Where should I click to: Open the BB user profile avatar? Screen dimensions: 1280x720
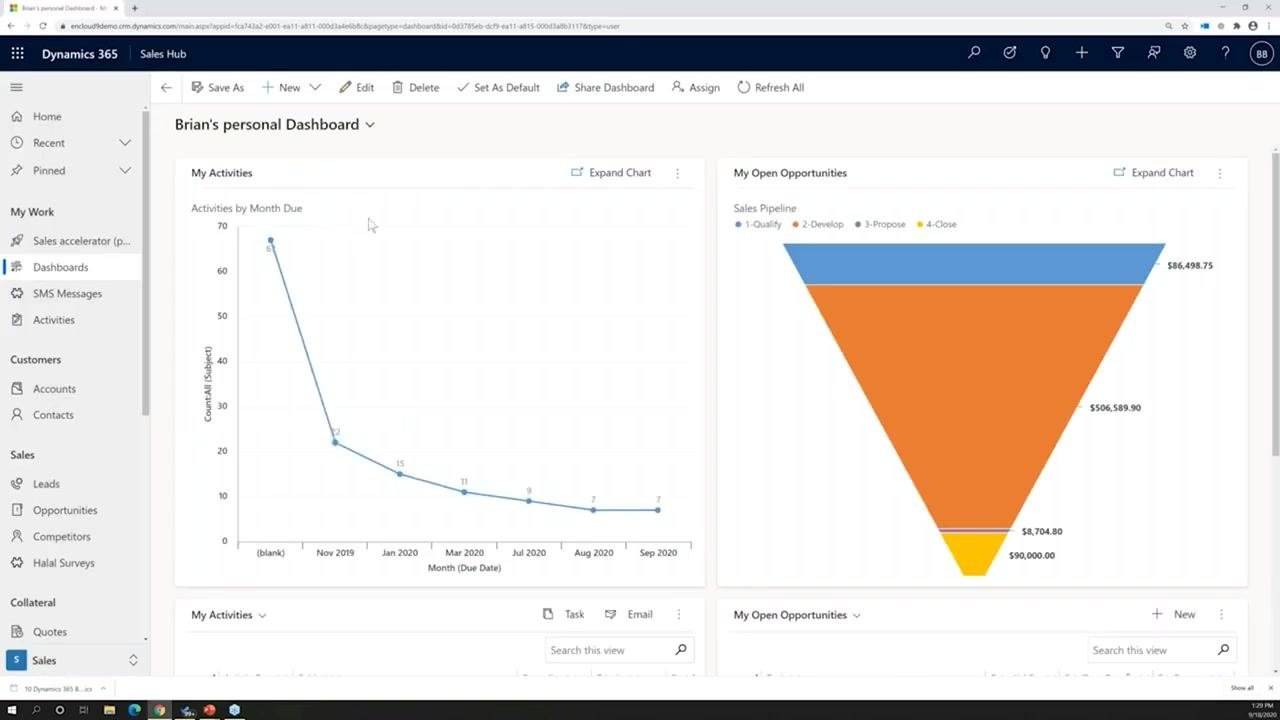click(1262, 54)
